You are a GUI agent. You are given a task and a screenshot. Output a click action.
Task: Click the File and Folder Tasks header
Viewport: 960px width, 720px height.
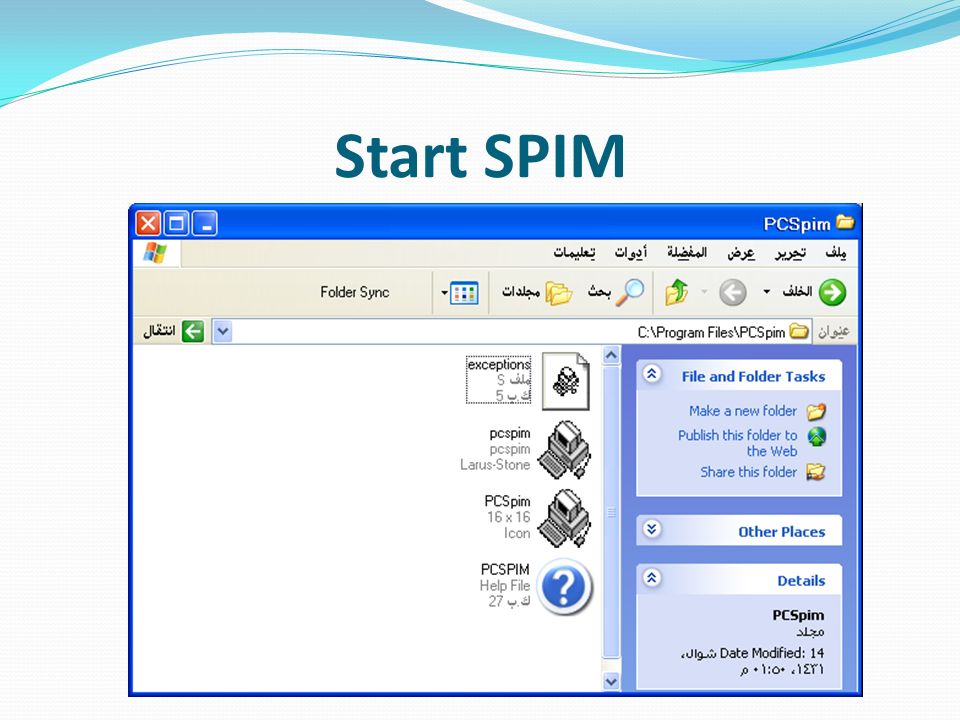(x=753, y=377)
